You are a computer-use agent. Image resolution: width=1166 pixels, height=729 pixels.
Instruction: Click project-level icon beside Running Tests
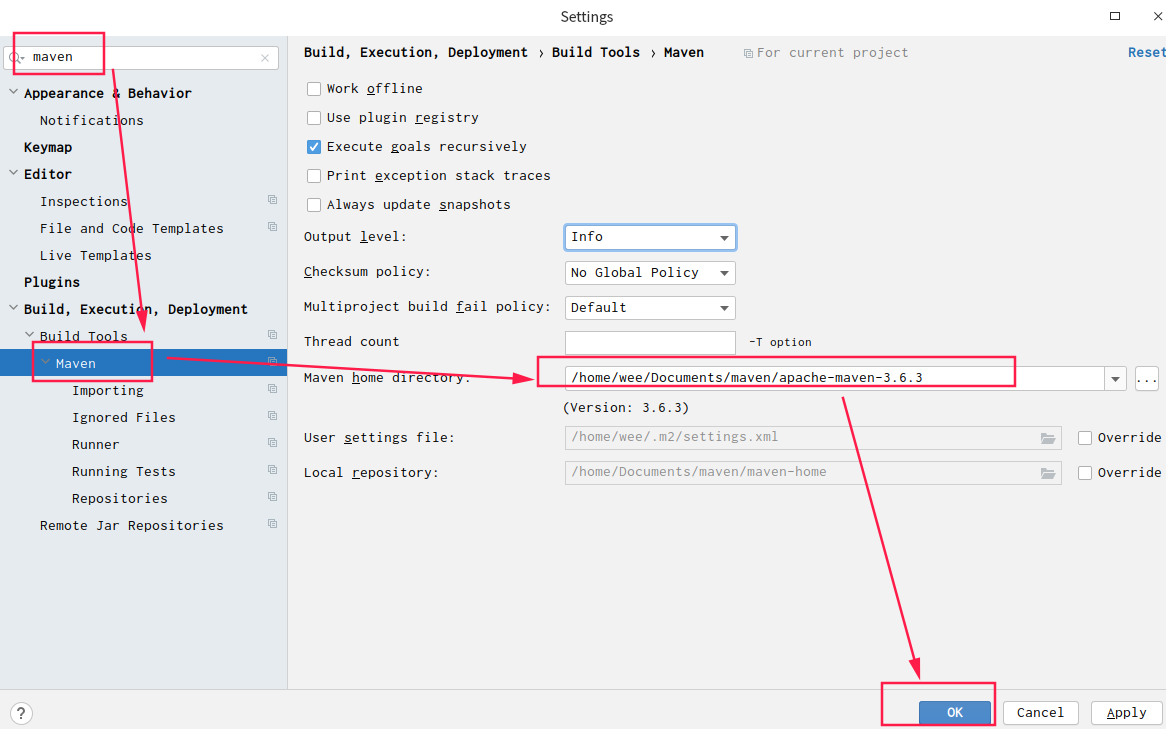pos(272,470)
